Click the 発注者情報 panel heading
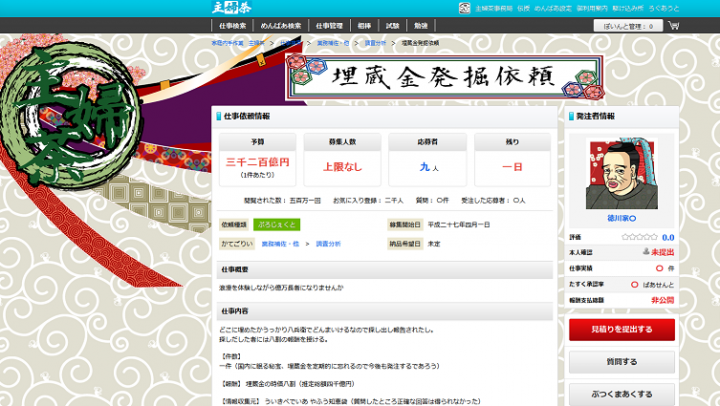This screenshot has width=720, height=406. point(595,116)
